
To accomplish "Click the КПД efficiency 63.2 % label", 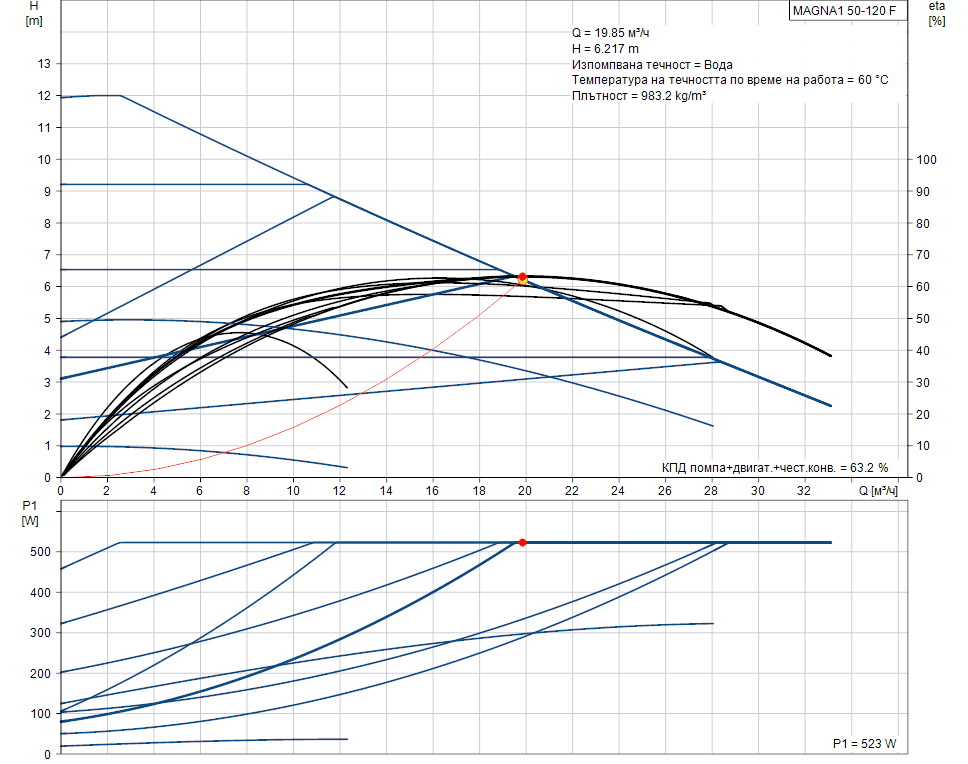I will click(774, 467).
